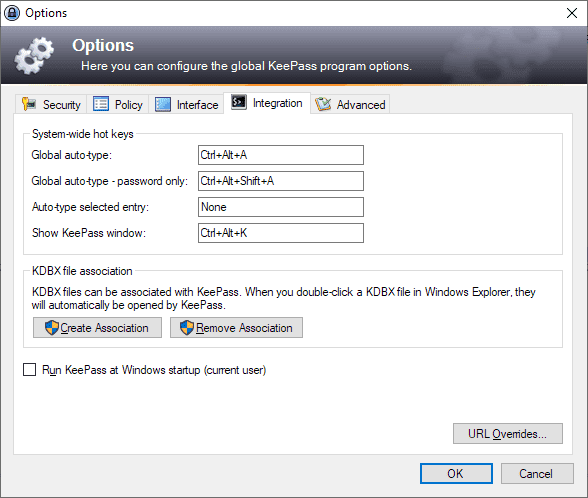Click the large 'Options' banner heading
588x498 pixels.
coord(103,45)
